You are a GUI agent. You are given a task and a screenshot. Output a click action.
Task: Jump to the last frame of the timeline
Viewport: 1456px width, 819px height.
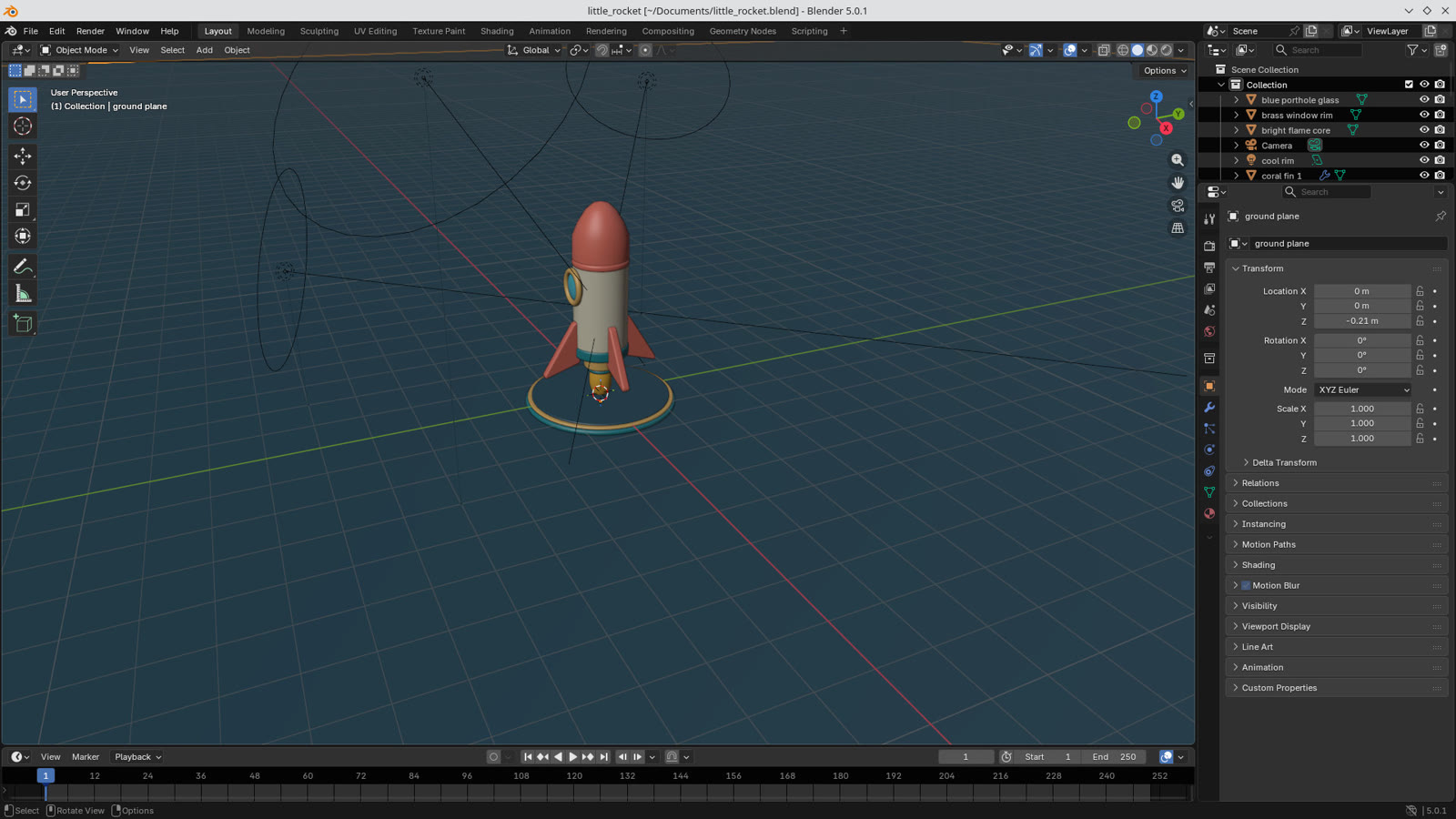pyautogui.click(x=604, y=757)
